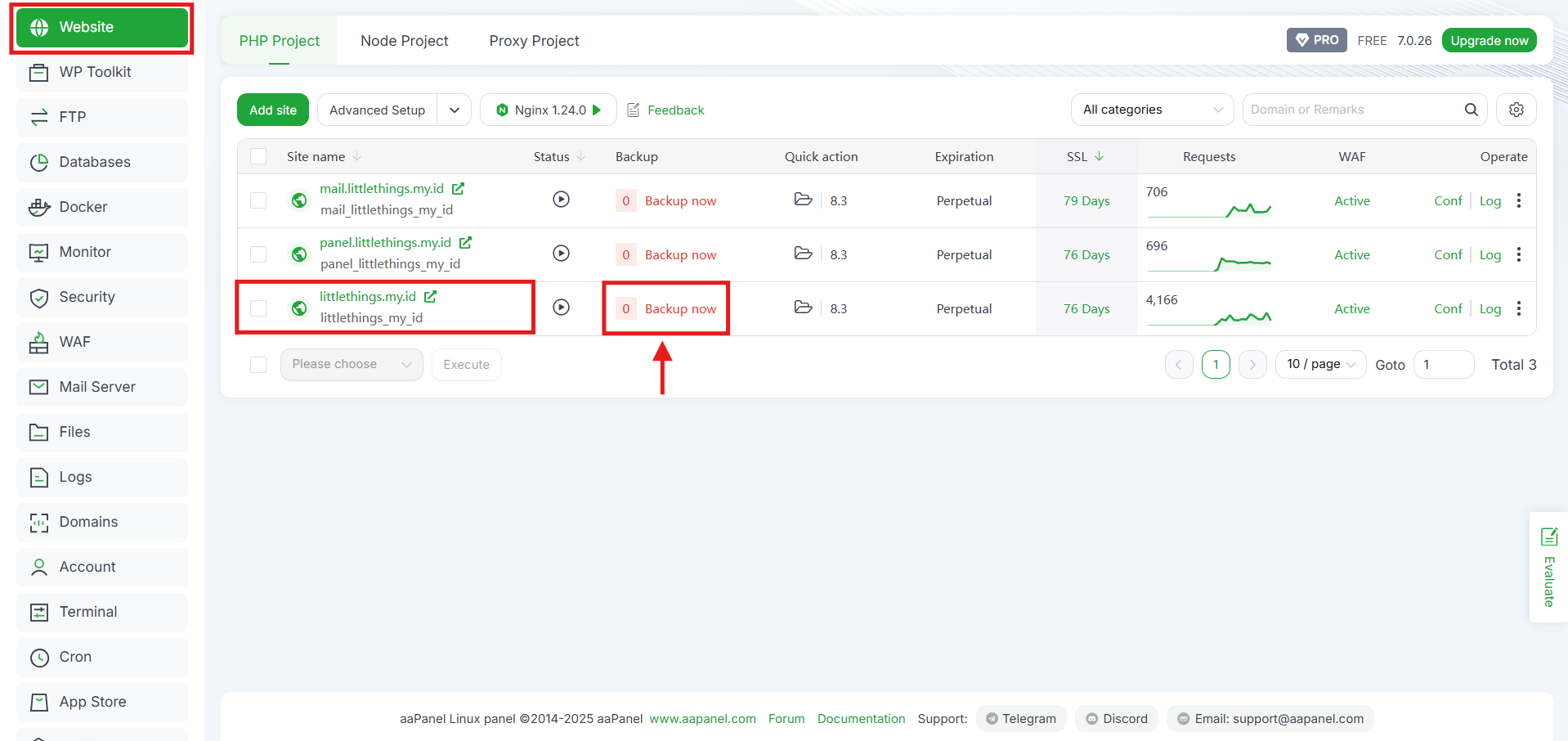Open Monitor section
Viewport: 1568px width, 741px height.
click(x=102, y=252)
